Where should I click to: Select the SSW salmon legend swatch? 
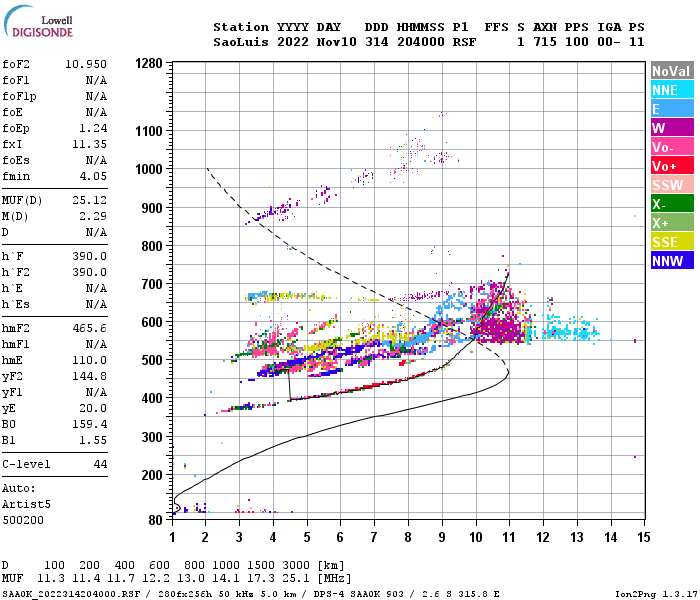pyautogui.click(x=672, y=185)
